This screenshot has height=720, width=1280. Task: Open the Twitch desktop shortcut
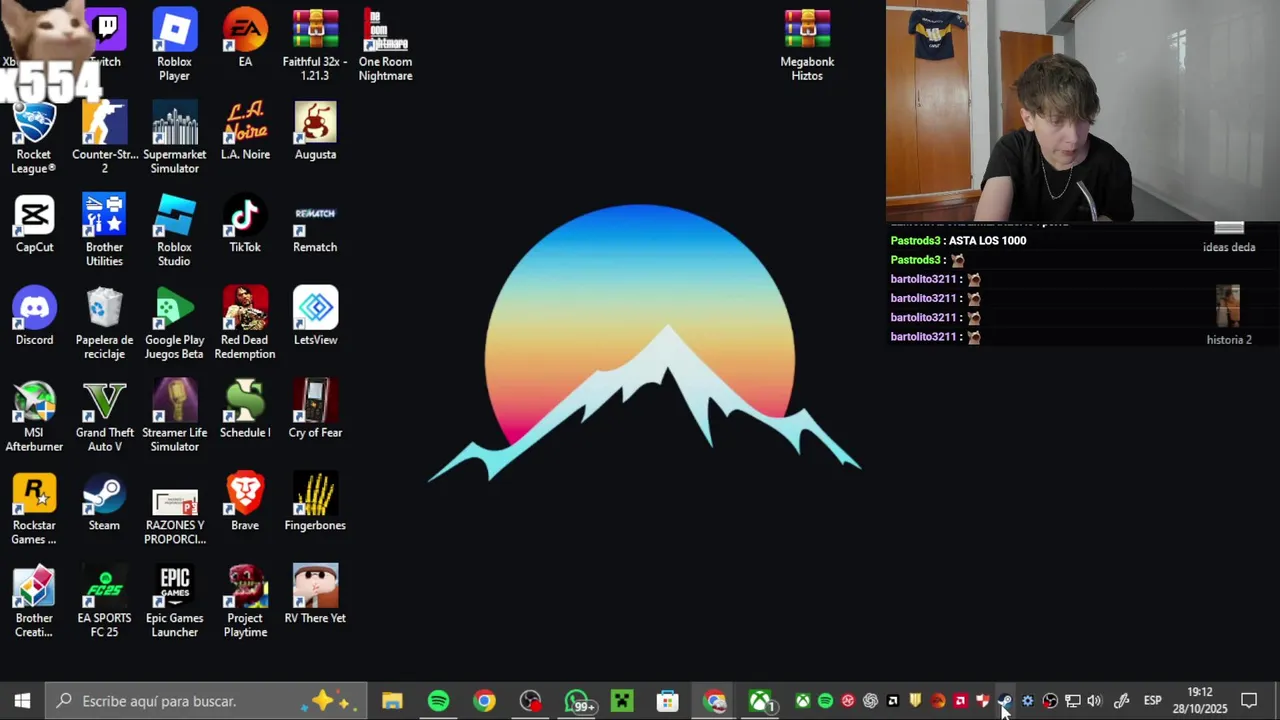click(105, 38)
